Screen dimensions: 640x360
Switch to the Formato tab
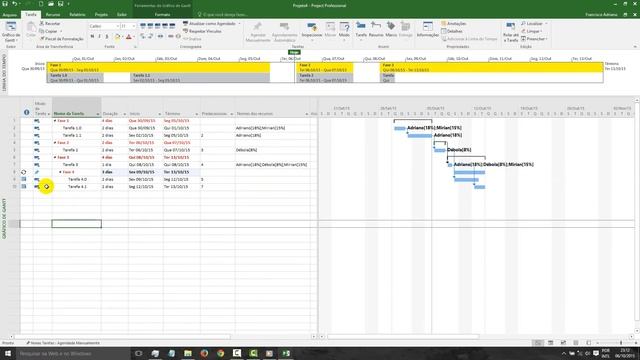pos(162,15)
